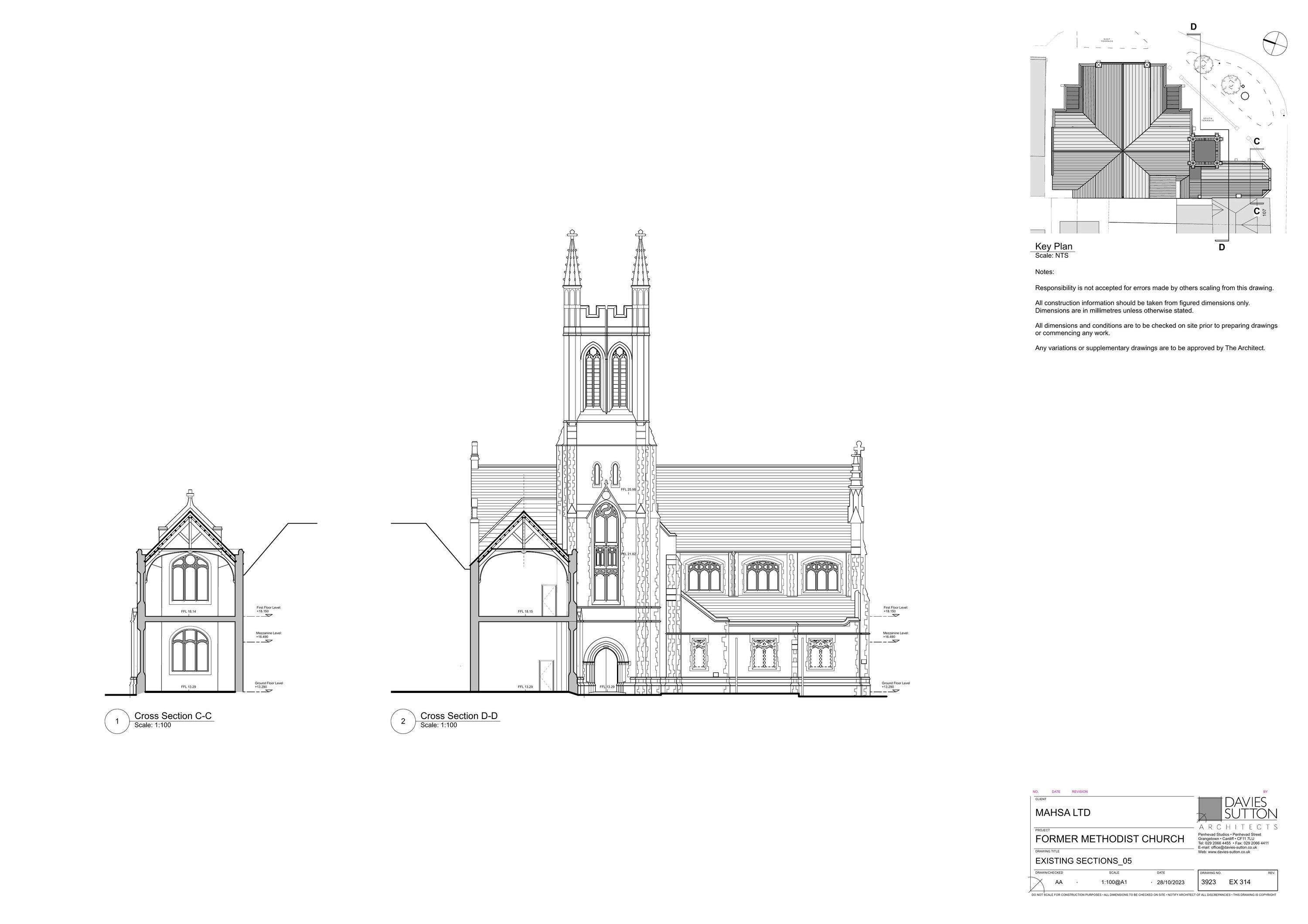This screenshot has height=924, width=1308.
Task: Click the office@davies-sutton.co.uk email address
Action: point(1234,847)
